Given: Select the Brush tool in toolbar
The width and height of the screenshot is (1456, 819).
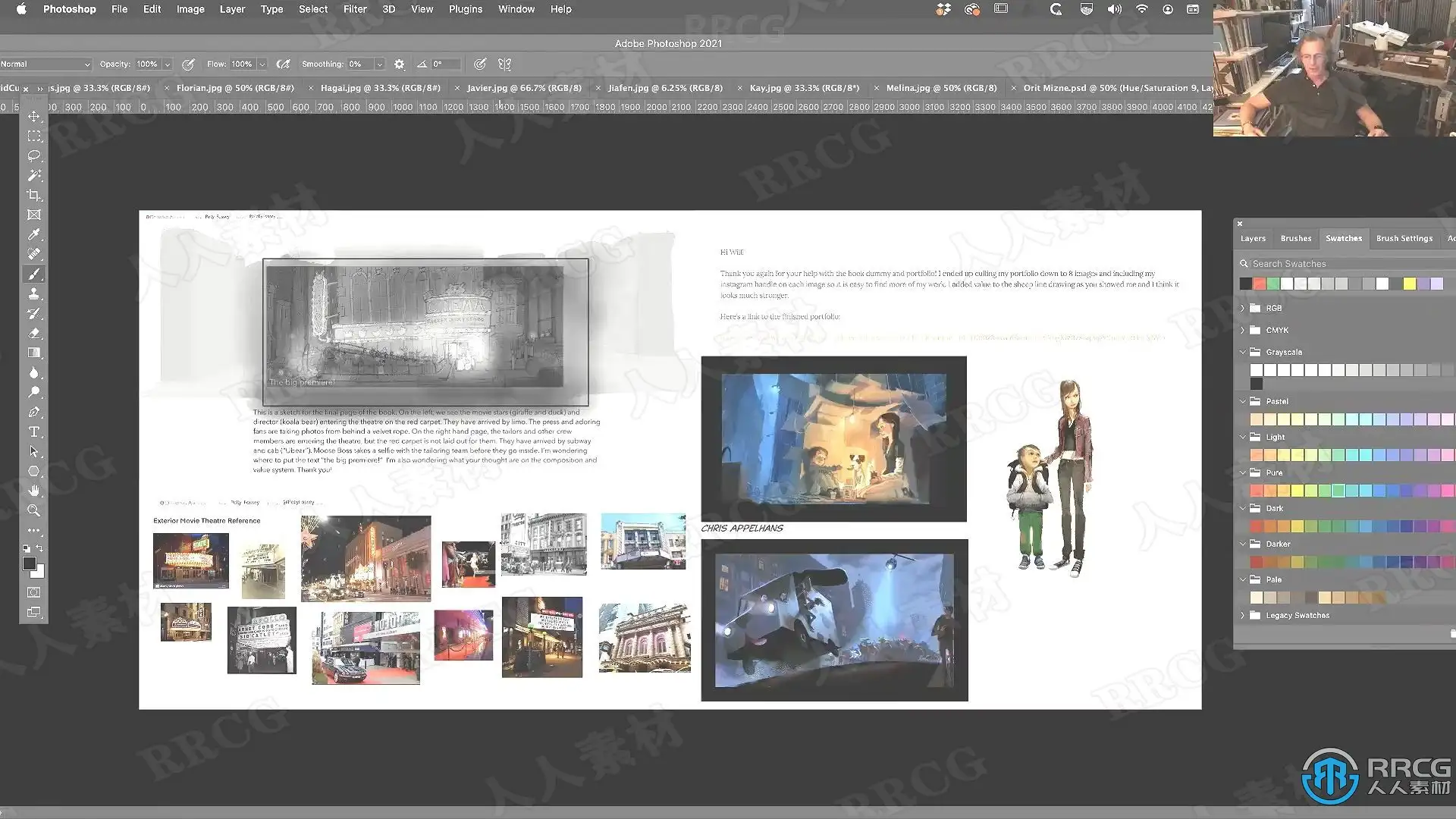Looking at the screenshot, I should 34,275.
